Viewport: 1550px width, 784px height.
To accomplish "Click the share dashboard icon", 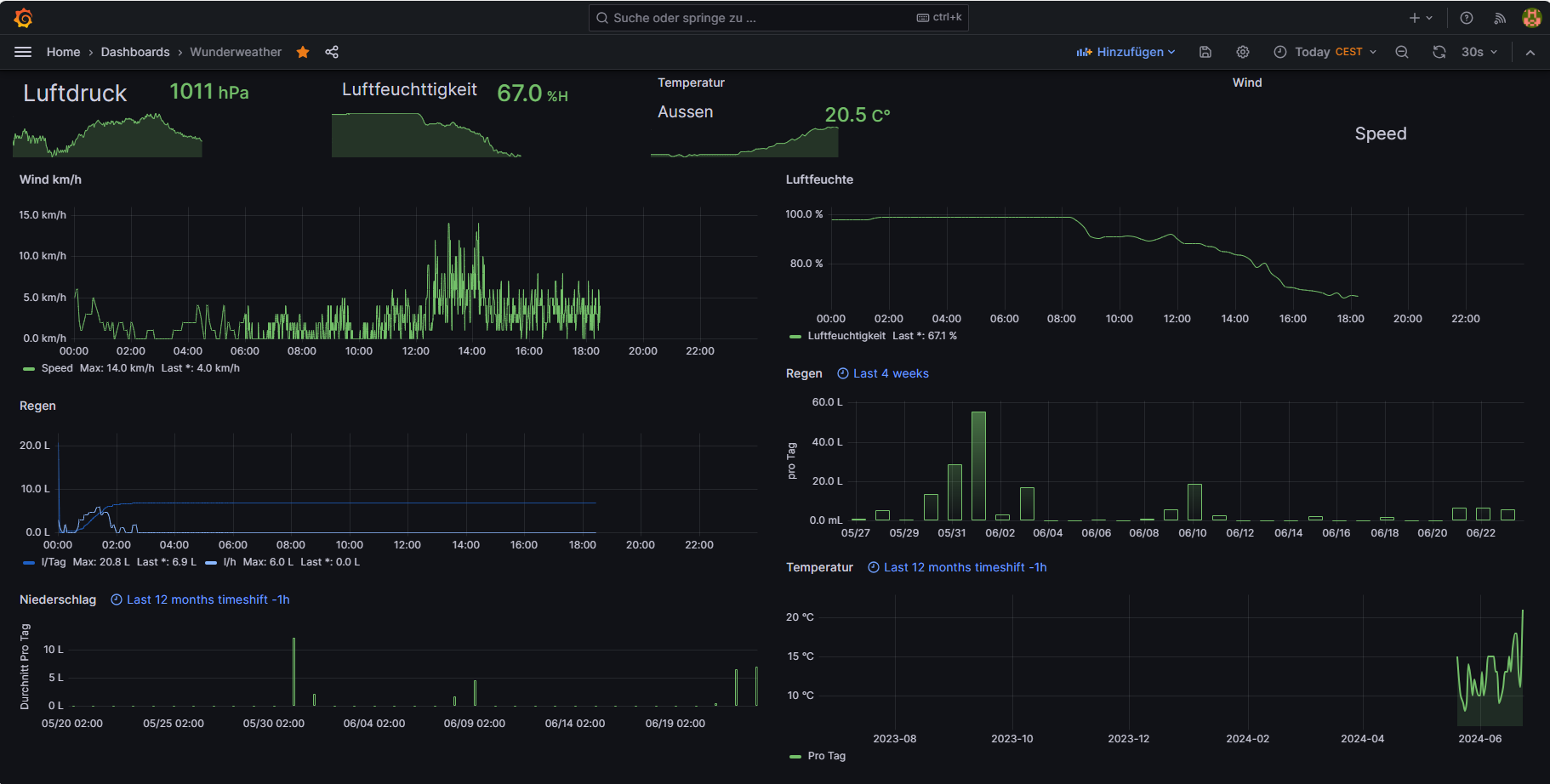I will (332, 52).
